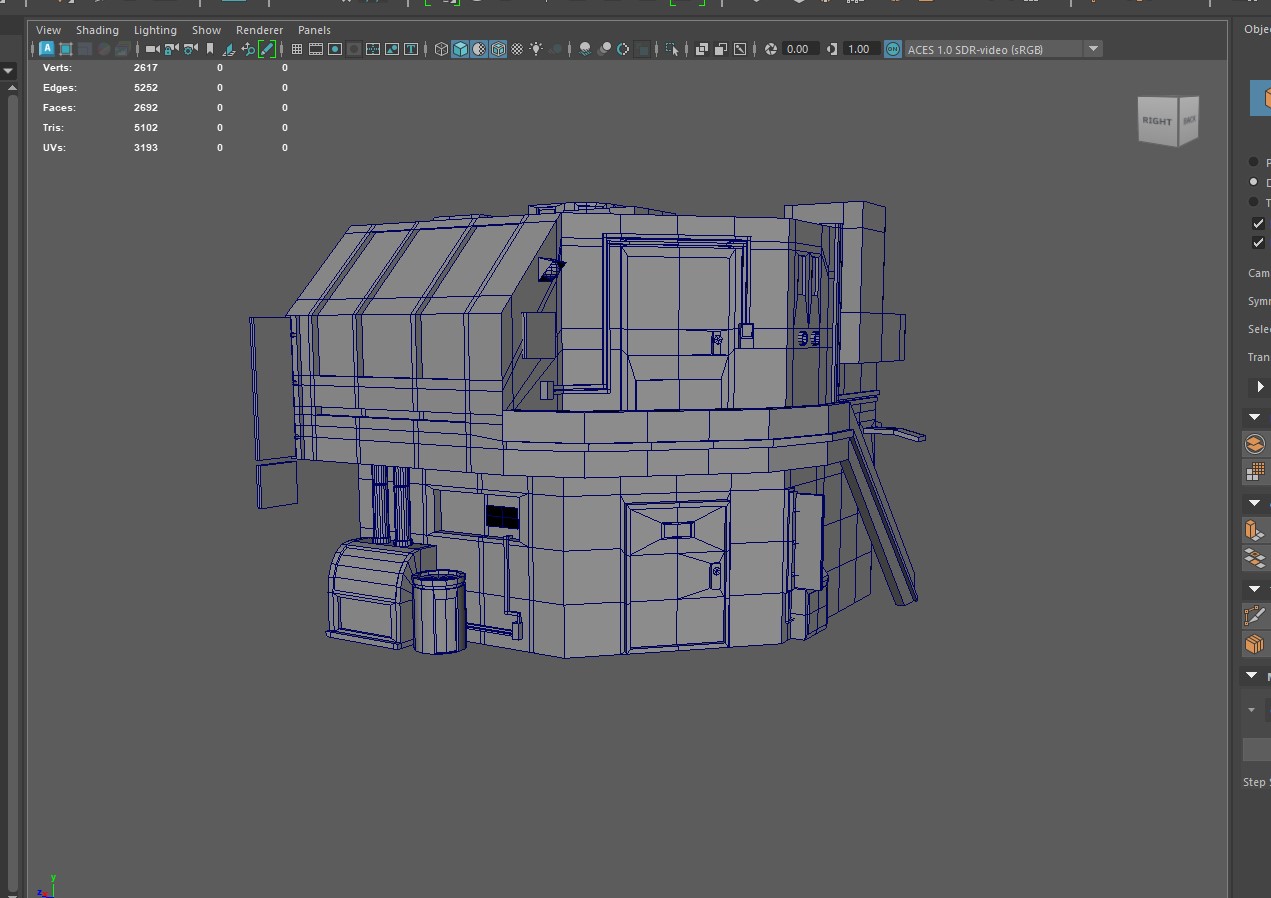Toggle Use All Lights bulb icon
The image size is (1271, 898).
536,49
